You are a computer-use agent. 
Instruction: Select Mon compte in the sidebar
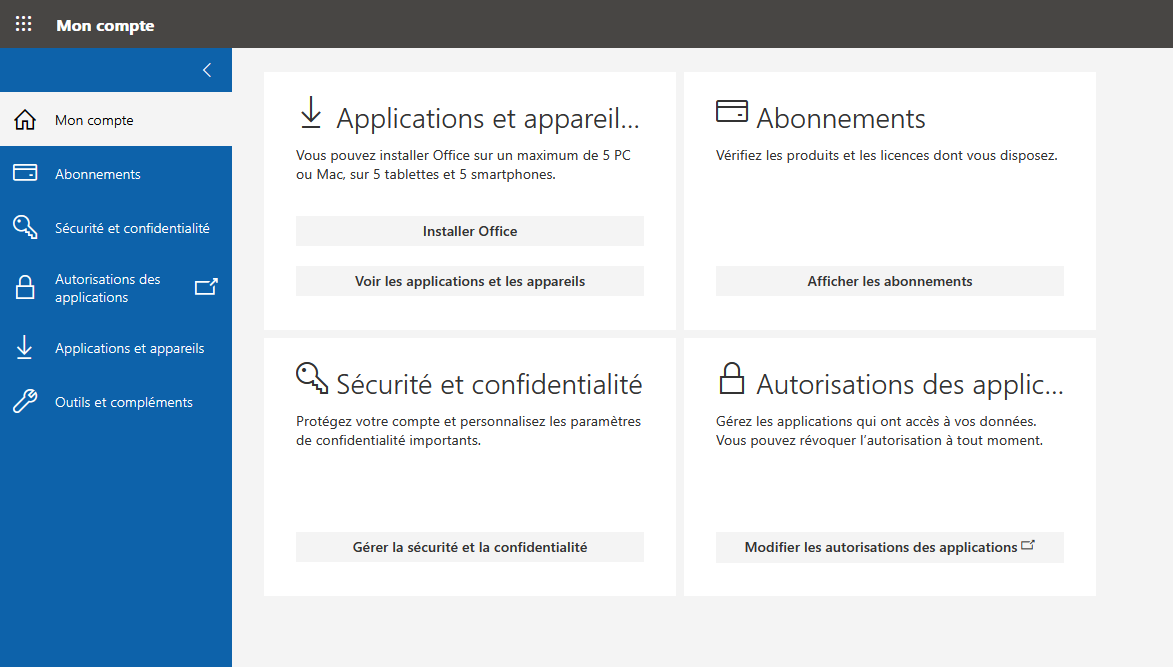(x=94, y=120)
